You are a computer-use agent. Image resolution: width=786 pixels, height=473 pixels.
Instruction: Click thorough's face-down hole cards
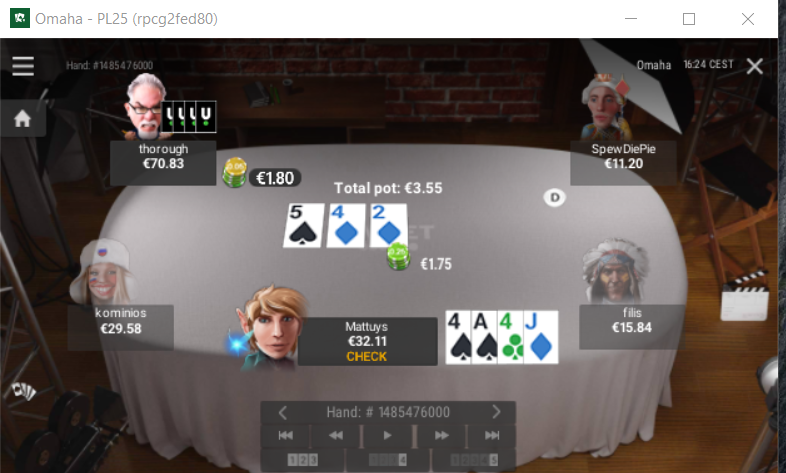point(188,117)
